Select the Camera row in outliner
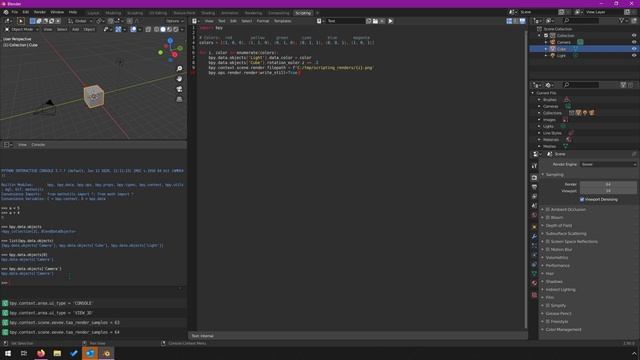The height and width of the screenshot is (360, 640). (x=584, y=42)
